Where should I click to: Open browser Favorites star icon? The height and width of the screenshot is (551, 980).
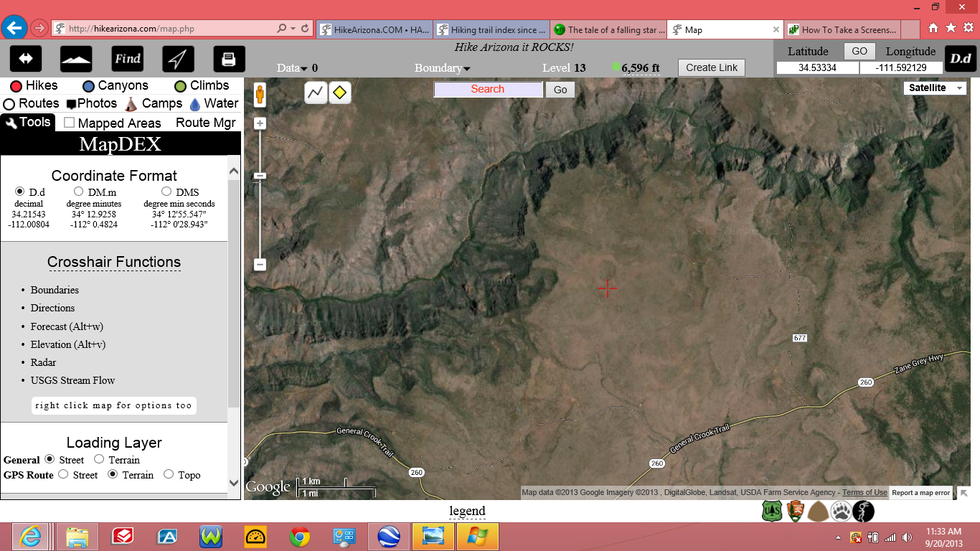click(951, 28)
